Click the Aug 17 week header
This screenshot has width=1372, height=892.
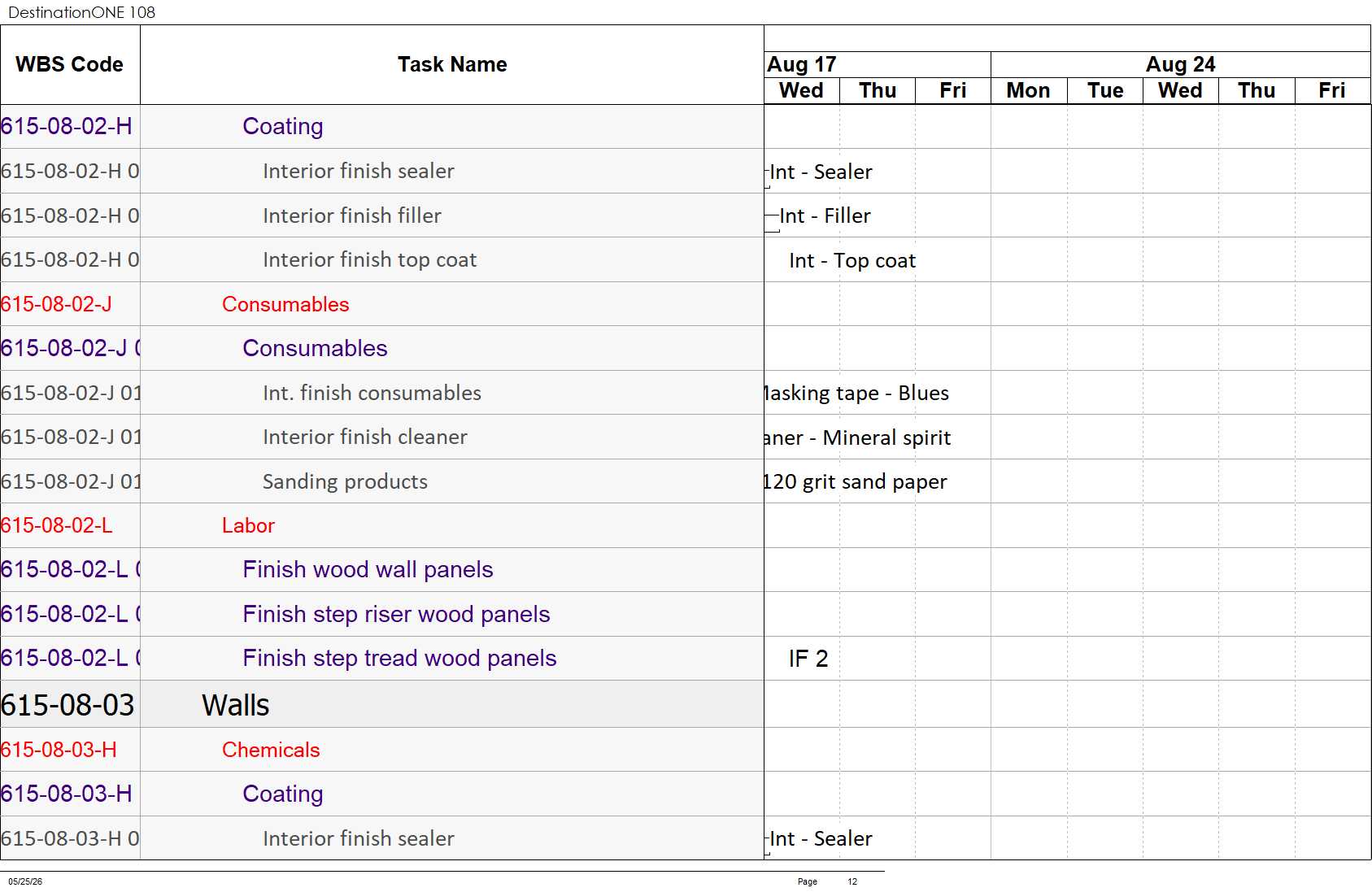(878, 64)
